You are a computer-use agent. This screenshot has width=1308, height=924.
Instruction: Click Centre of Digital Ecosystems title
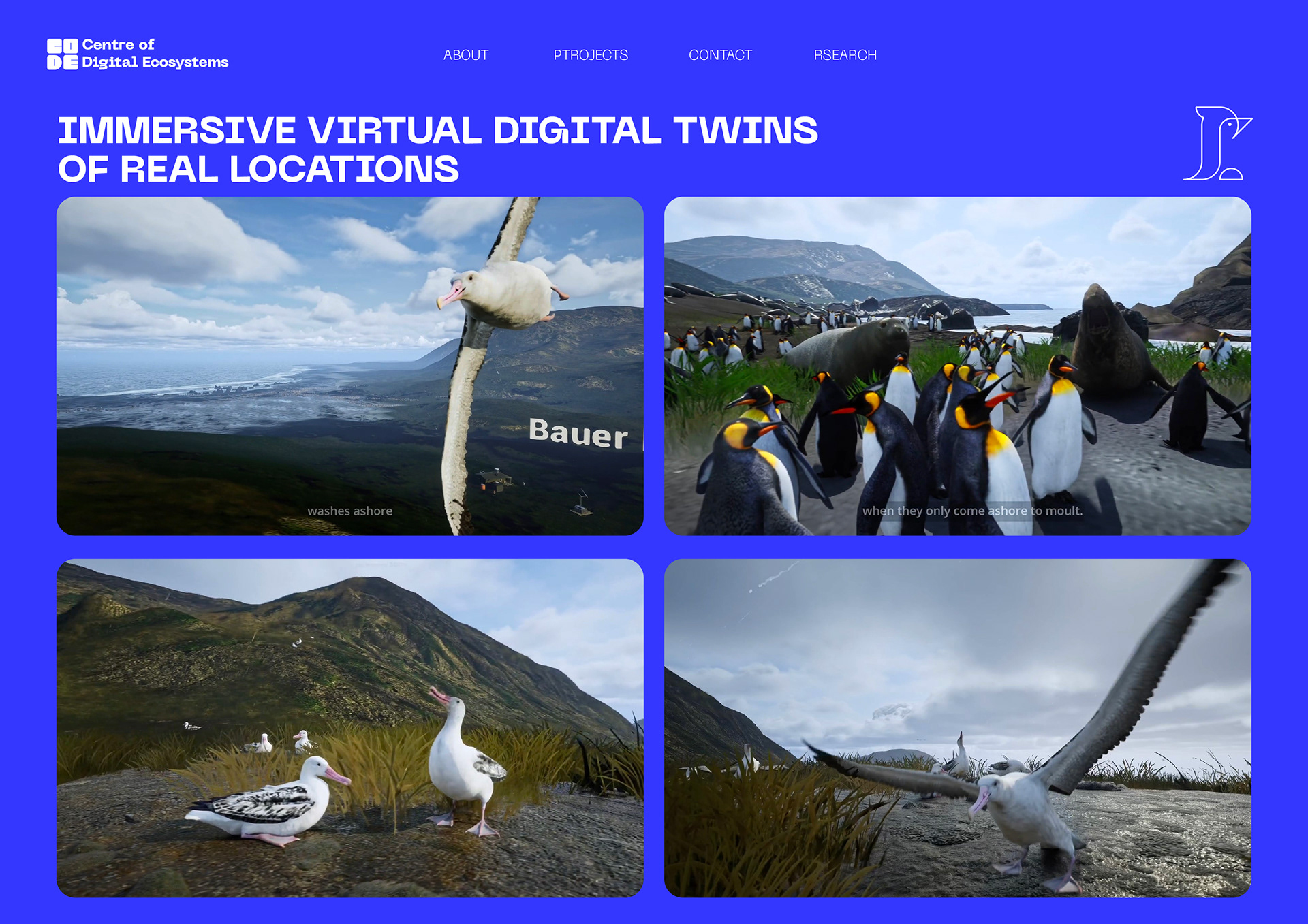(155, 54)
